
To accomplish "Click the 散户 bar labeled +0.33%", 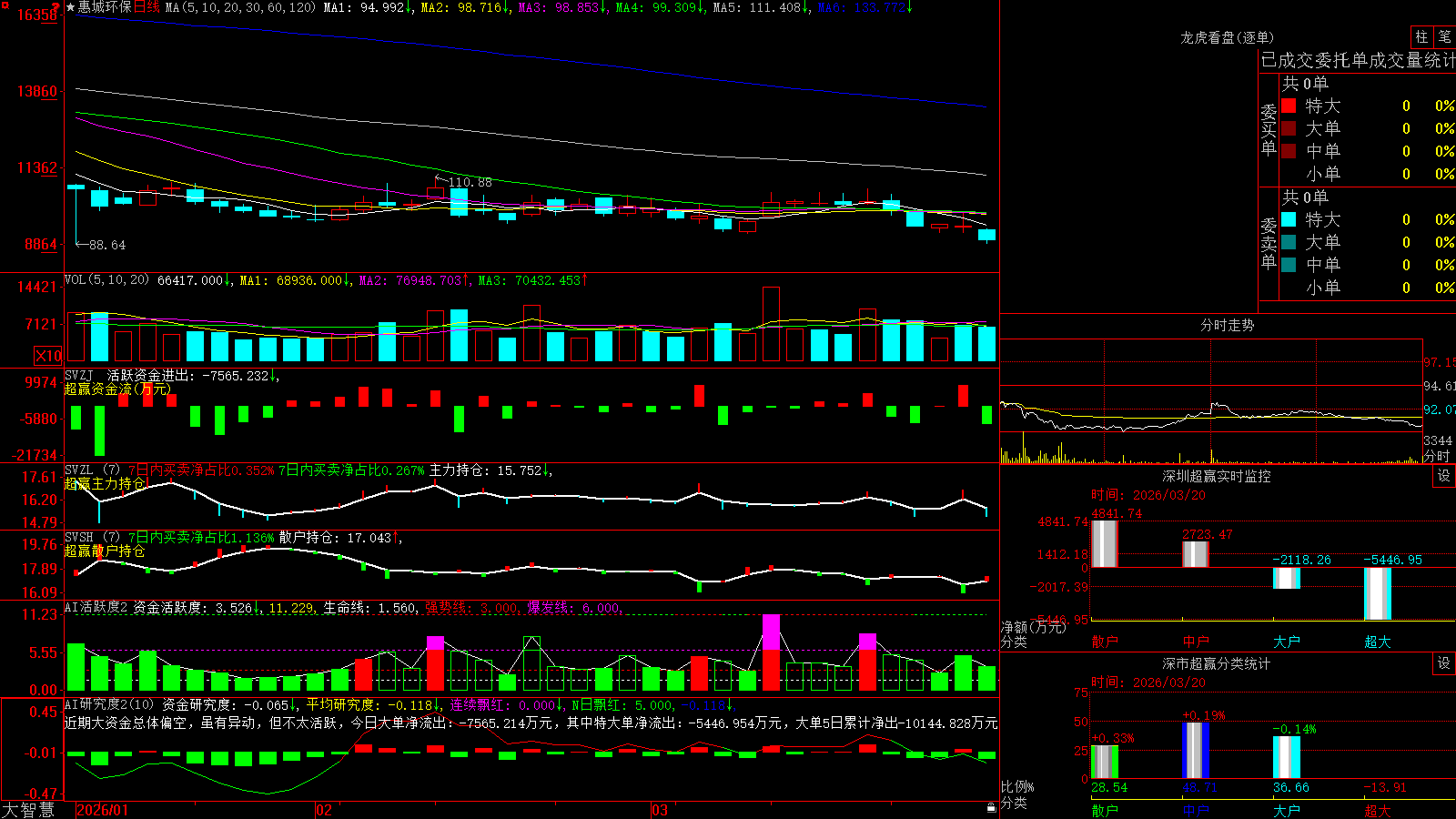I will click(x=1105, y=762).
